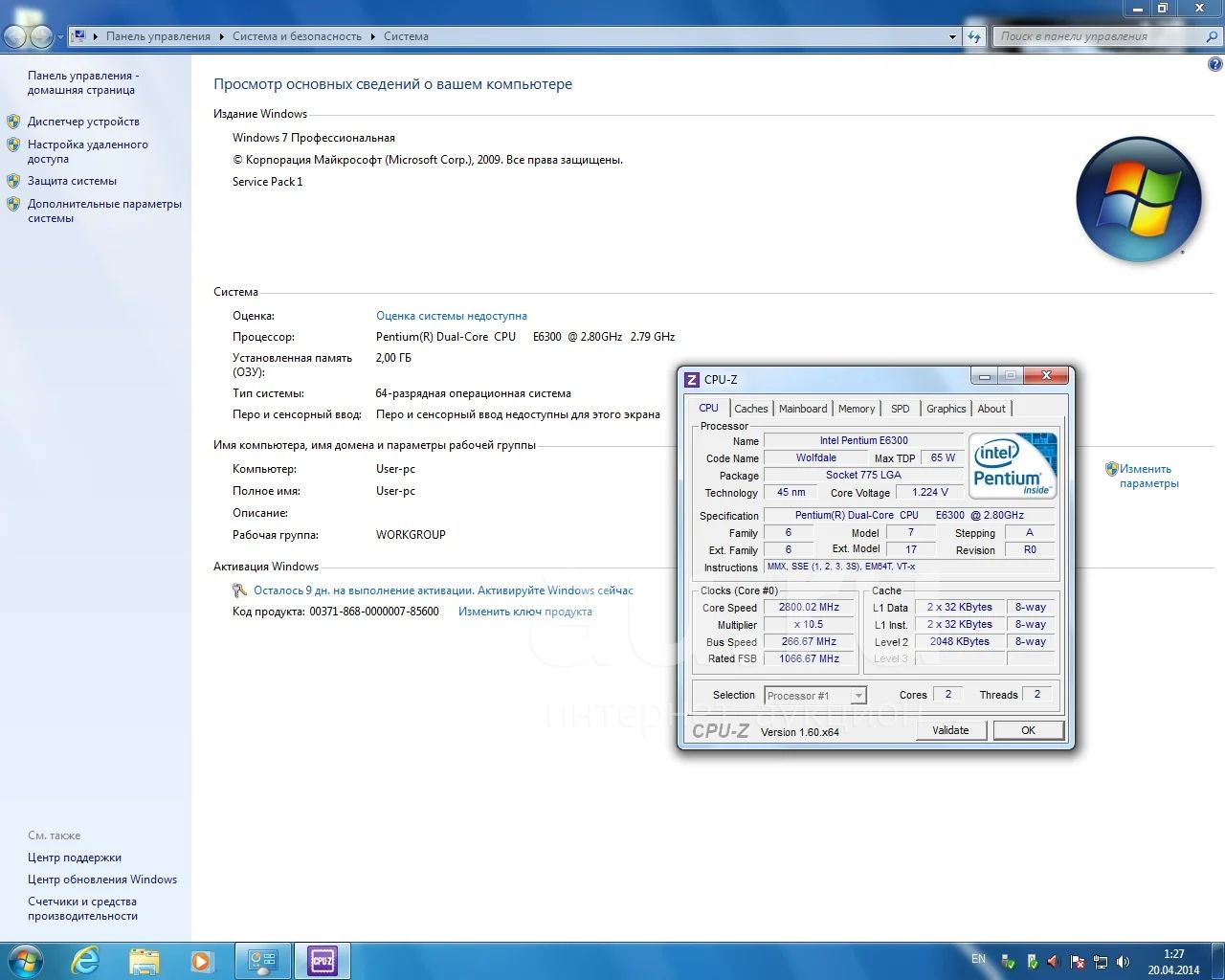The width and height of the screenshot is (1225, 980).
Task: Click the Intel Pentium inside logo
Action: tap(1013, 466)
